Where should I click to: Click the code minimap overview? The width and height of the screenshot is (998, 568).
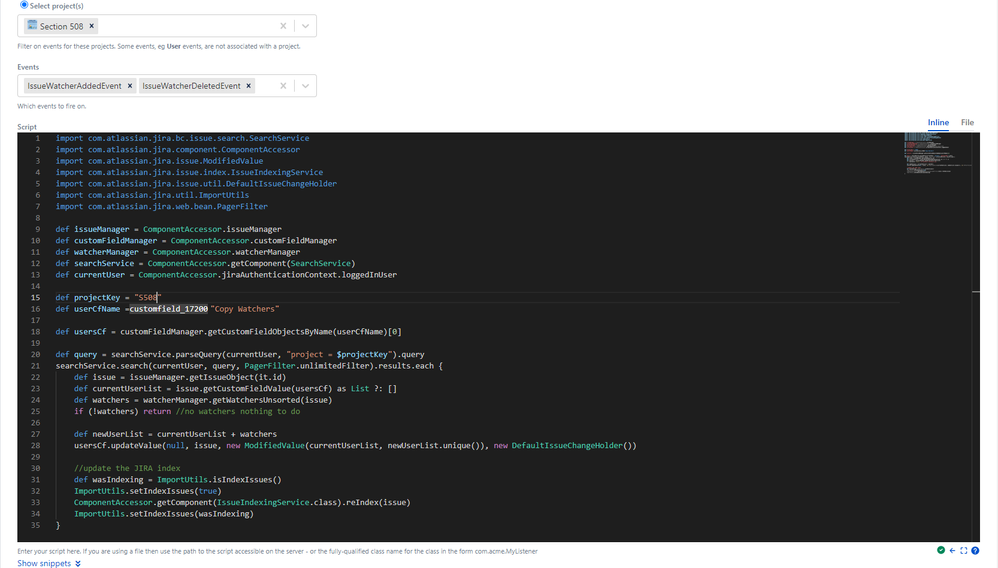[938, 153]
